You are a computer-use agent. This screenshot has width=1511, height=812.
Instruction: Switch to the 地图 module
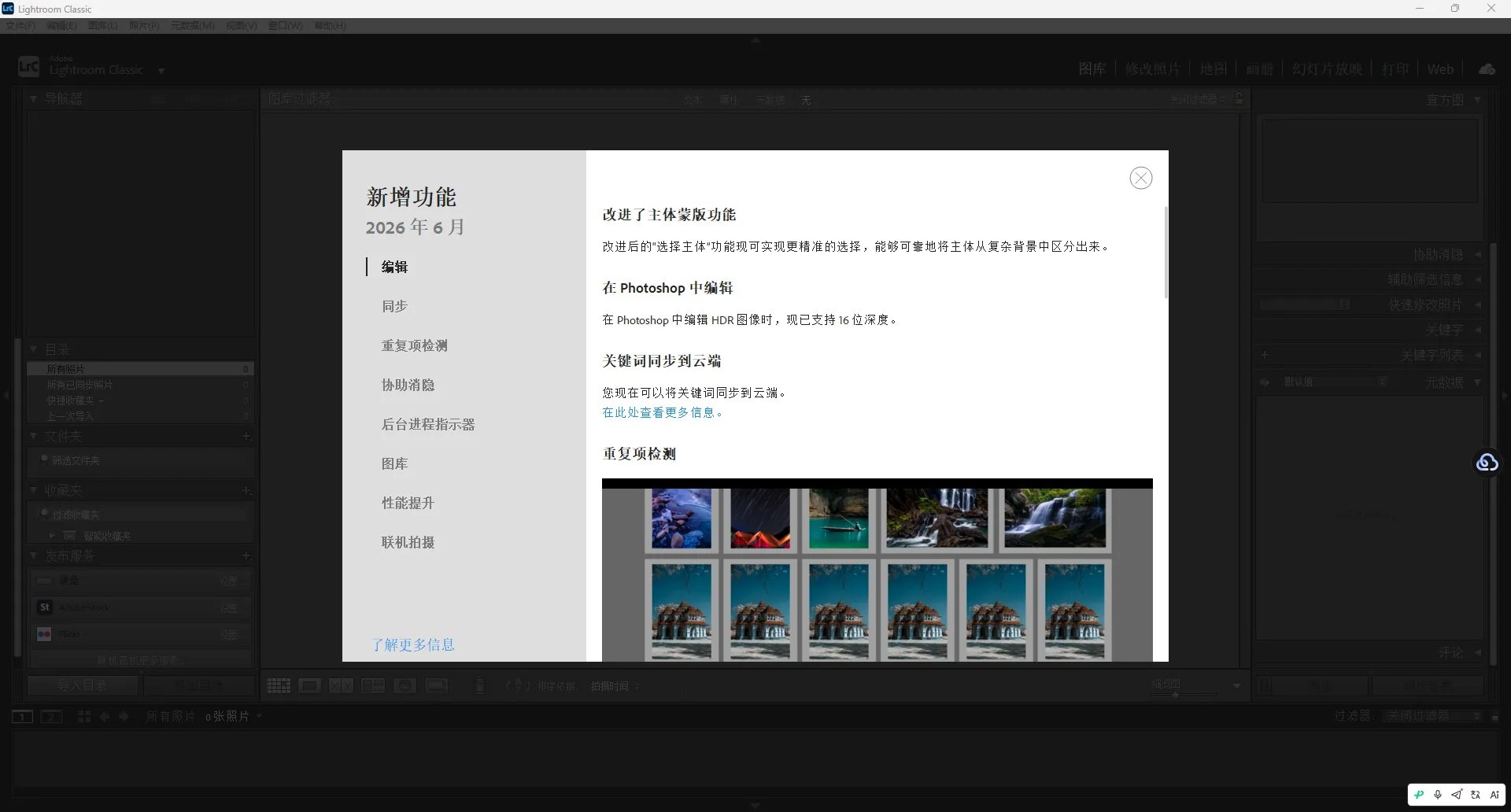(1213, 69)
